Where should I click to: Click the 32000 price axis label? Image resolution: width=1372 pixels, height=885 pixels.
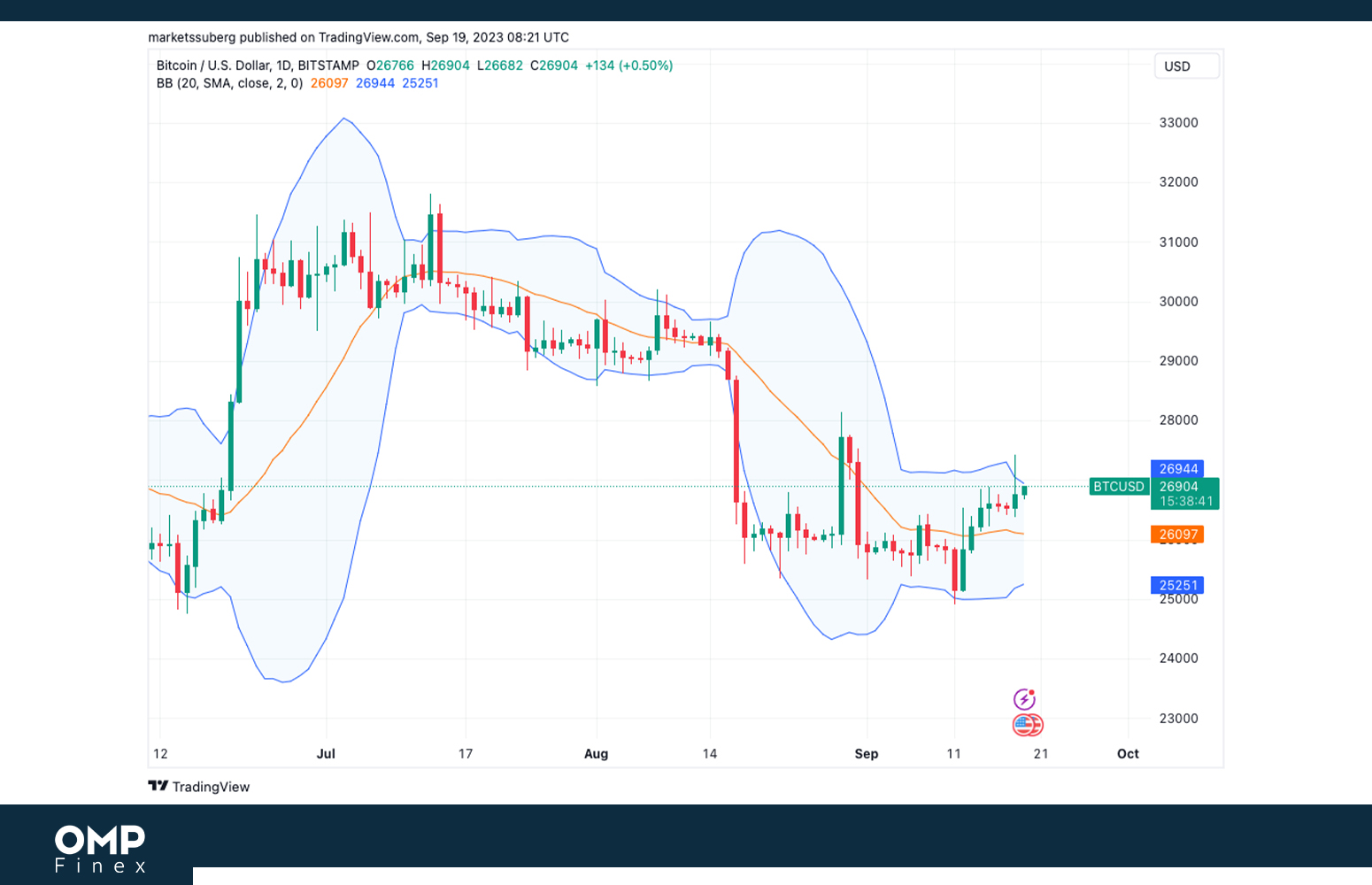point(1178,182)
